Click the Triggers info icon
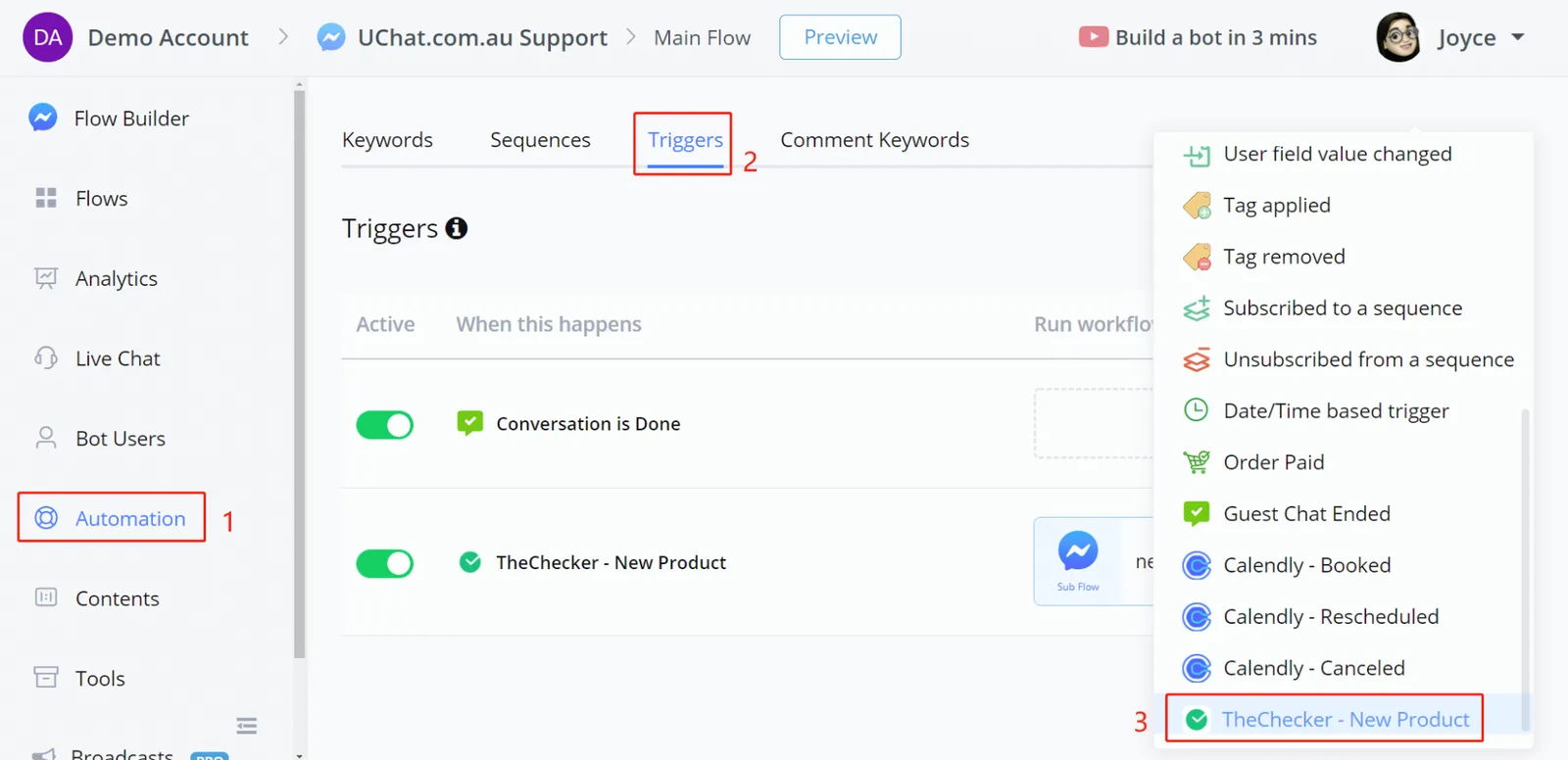This screenshot has height=760, width=1568. tap(457, 228)
